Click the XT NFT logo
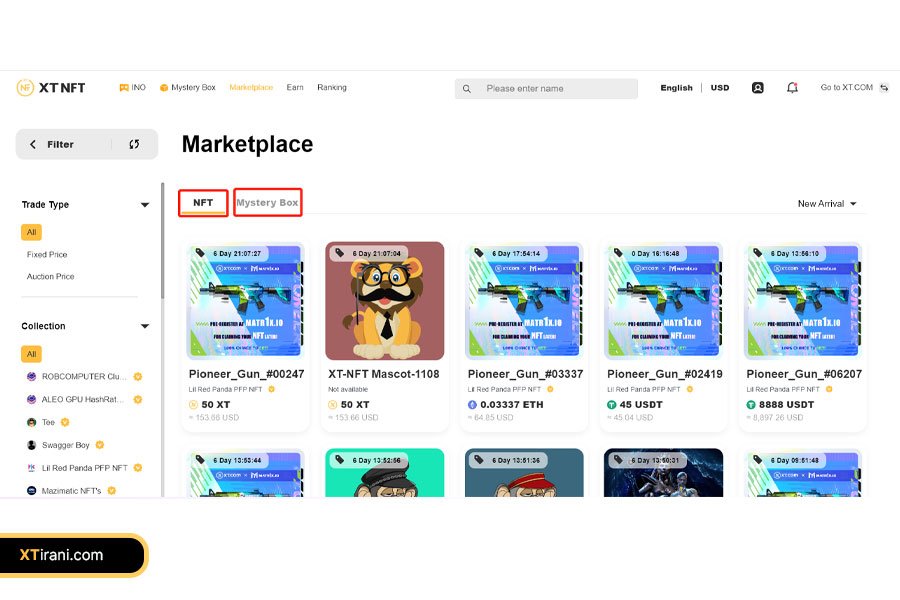Image resolution: width=900 pixels, height=600 pixels. tap(51, 88)
